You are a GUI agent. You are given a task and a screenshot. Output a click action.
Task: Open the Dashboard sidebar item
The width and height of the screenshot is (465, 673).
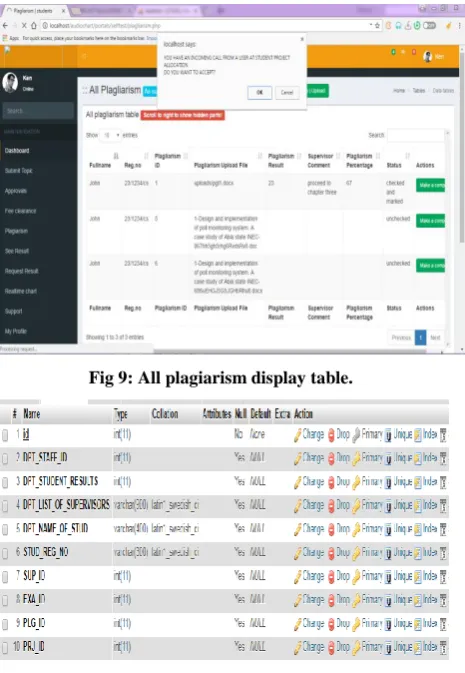tap(17, 151)
